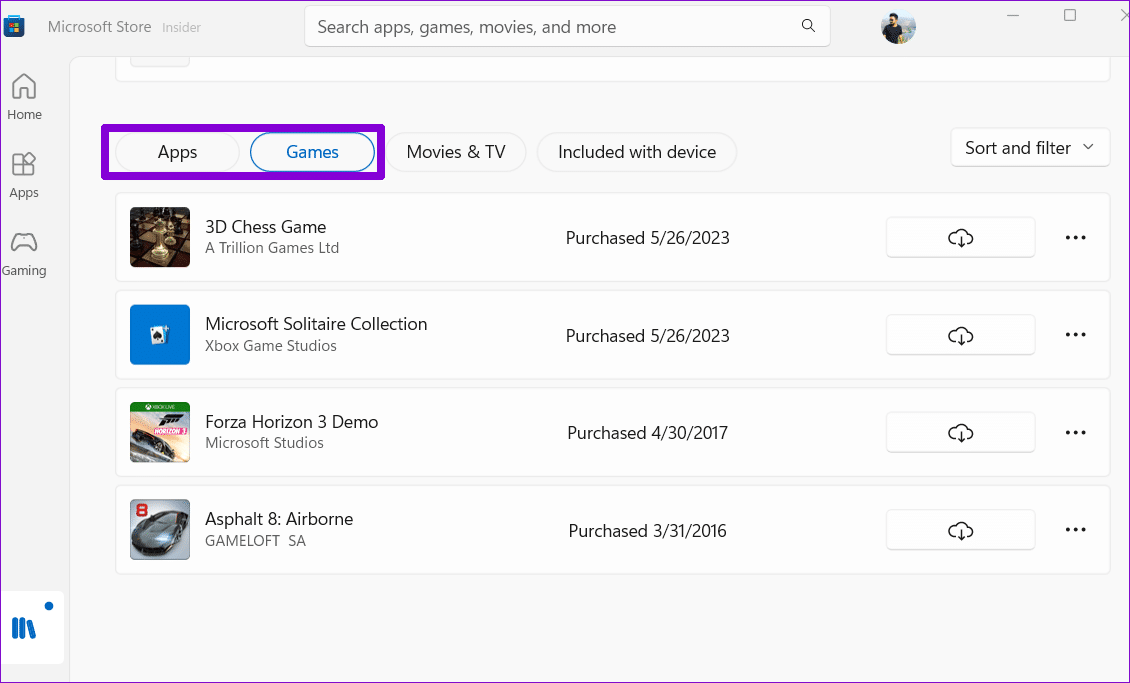The height and width of the screenshot is (683, 1130).
Task: Open more options for 3D Chess Game
Action: (1075, 237)
